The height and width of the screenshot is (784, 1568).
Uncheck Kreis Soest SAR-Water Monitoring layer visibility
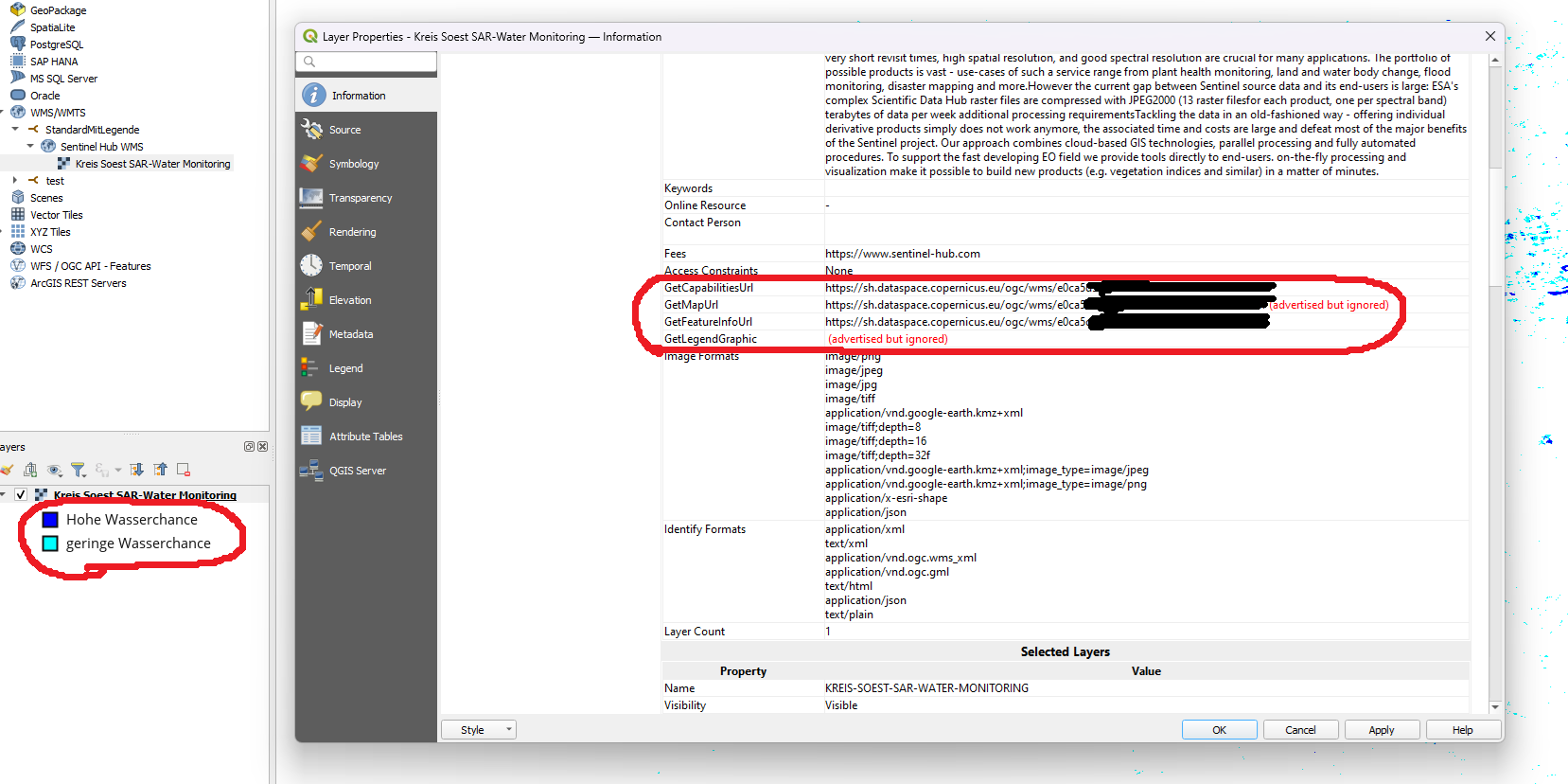click(21, 494)
